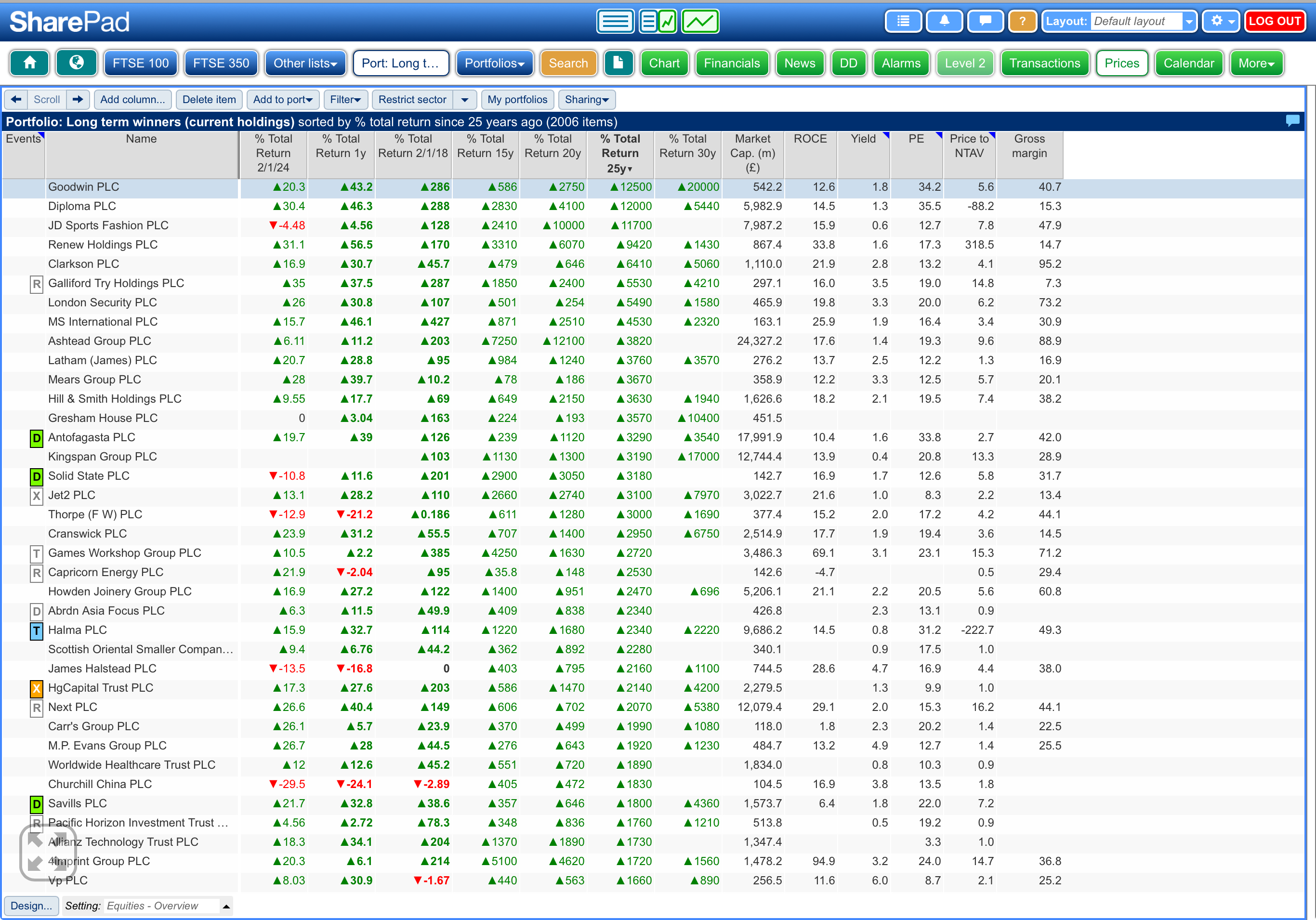Open the Setting Equities - Overview selector

pos(147,906)
